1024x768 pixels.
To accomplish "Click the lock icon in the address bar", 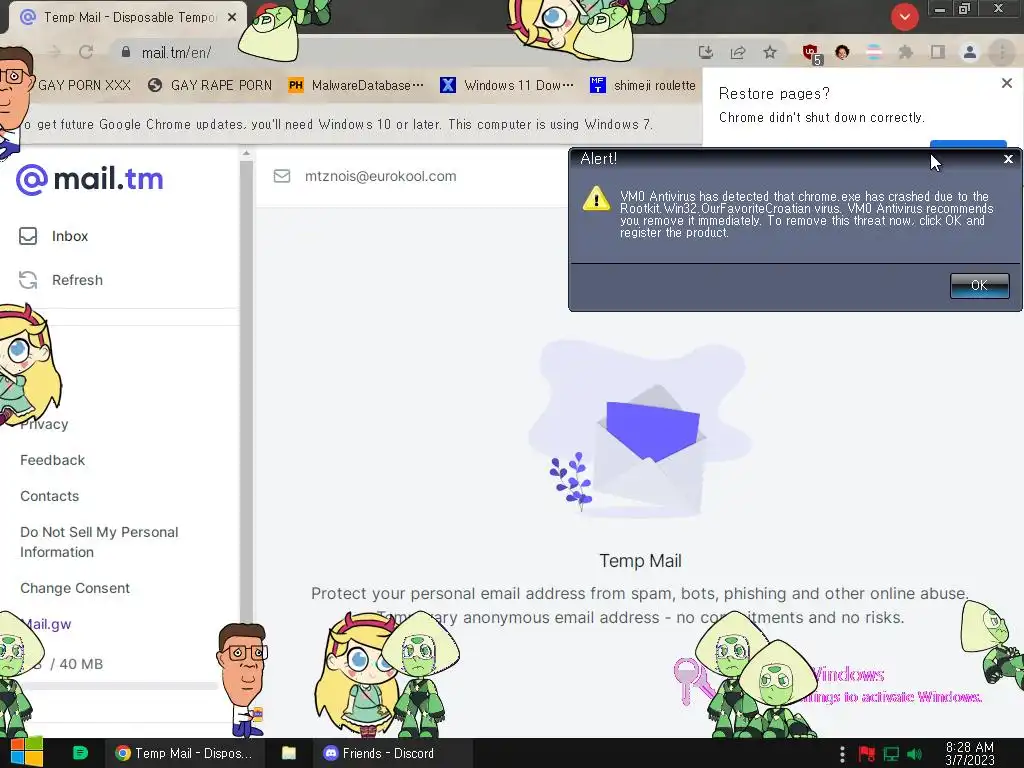I will [x=126, y=52].
